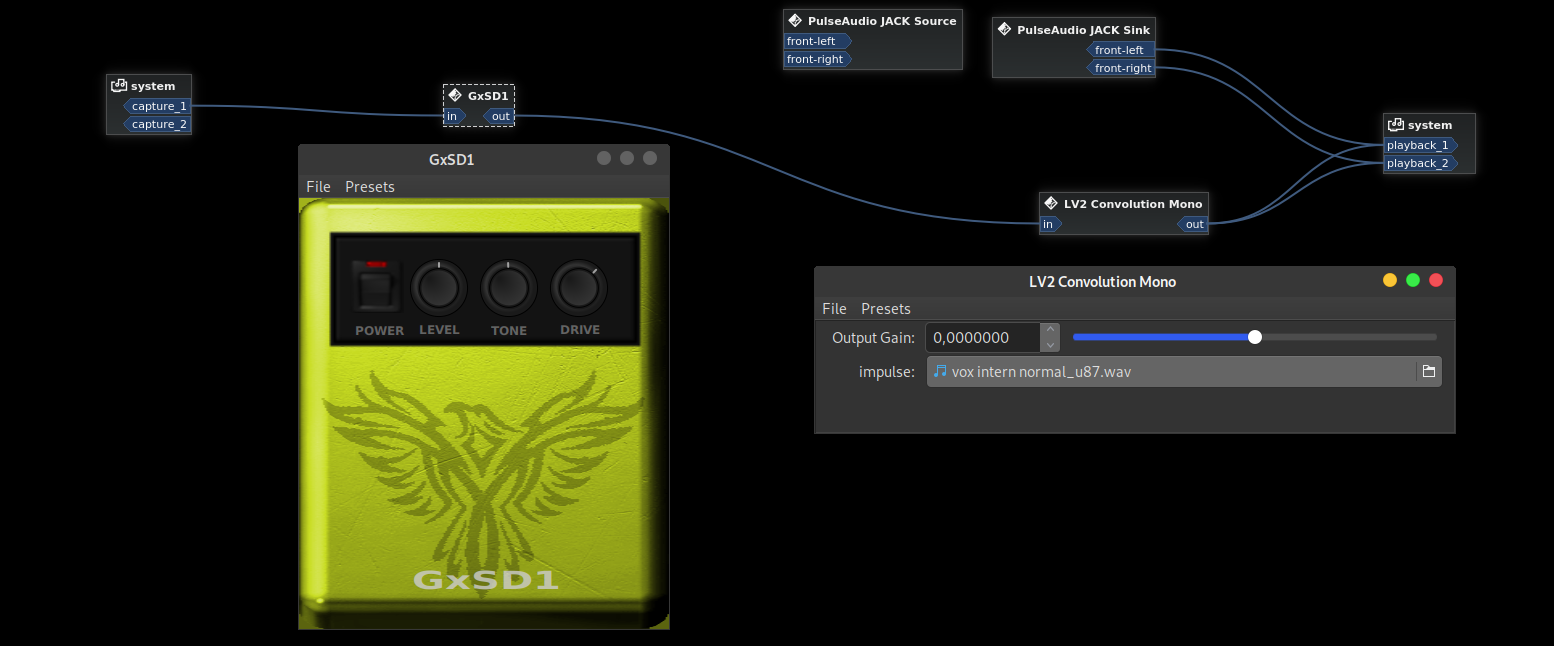
Task: Click PulseAudio JACK Sink node title
Action: click(x=1083, y=30)
